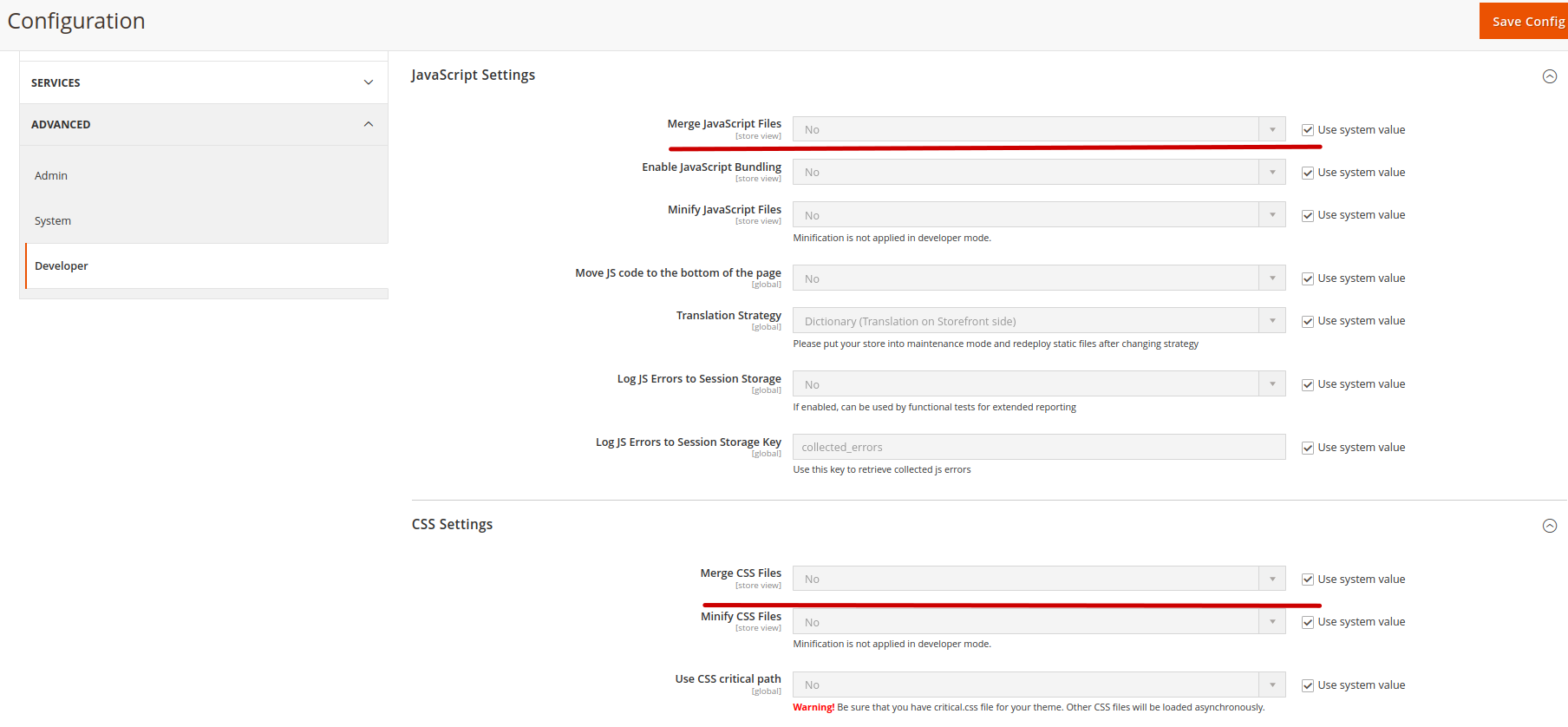
Task: Click the Session Storage Key input field
Action: [x=1038, y=447]
